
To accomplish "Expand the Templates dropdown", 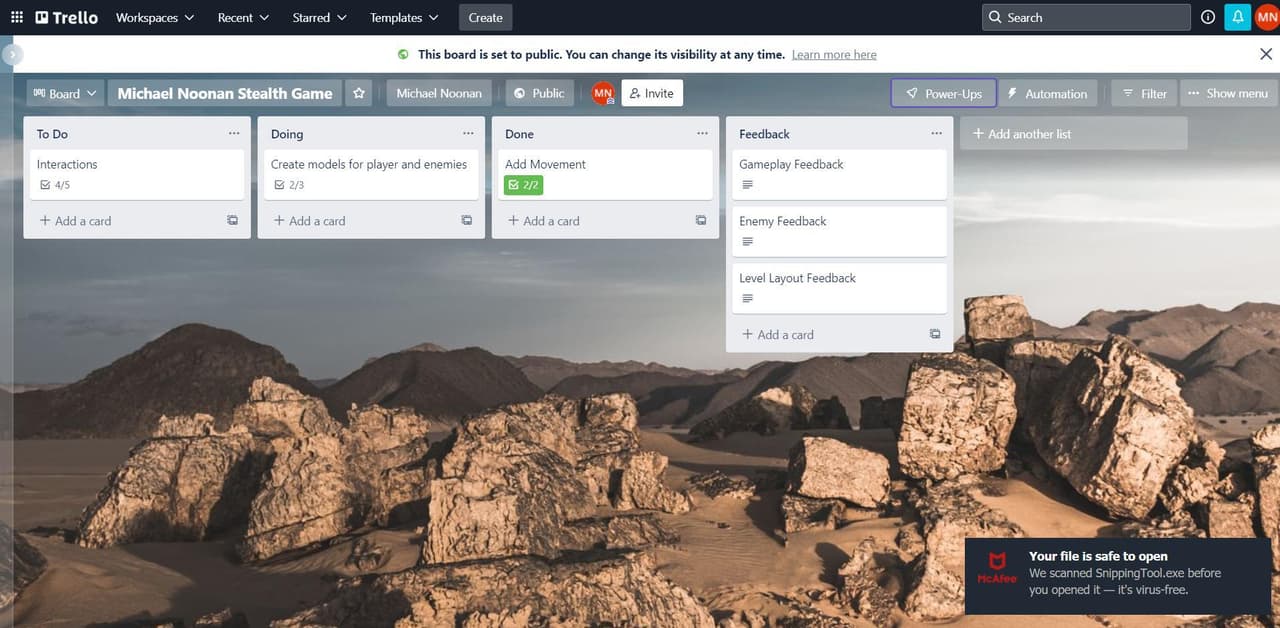I will [404, 17].
